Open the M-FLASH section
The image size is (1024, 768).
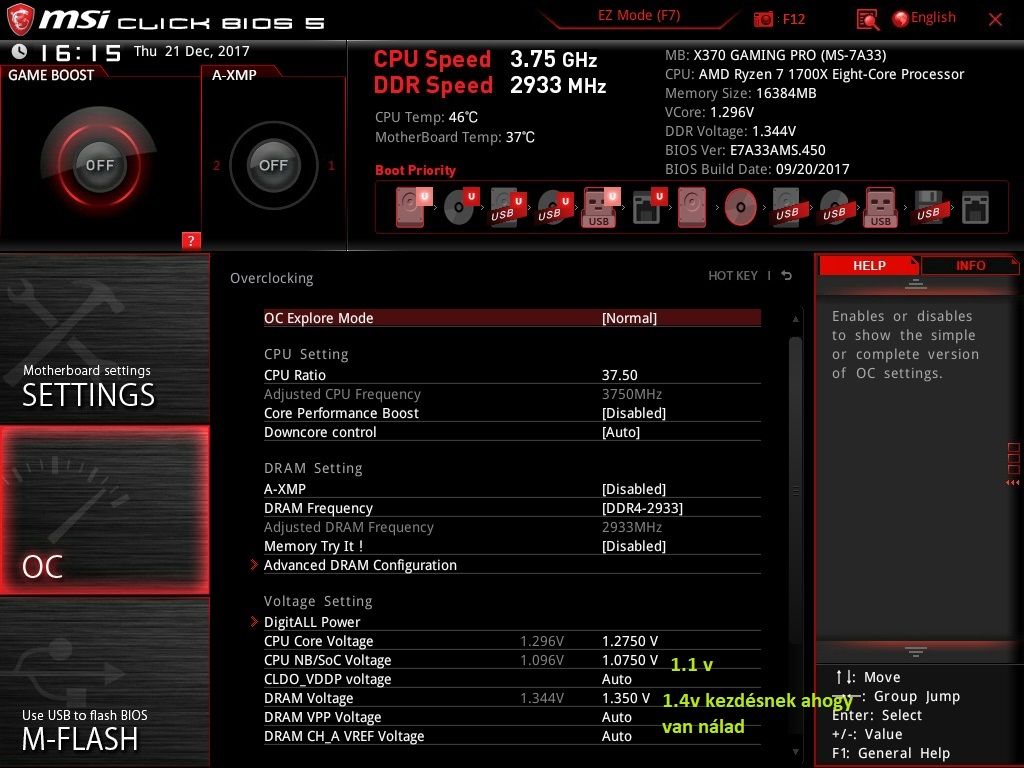[104, 682]
